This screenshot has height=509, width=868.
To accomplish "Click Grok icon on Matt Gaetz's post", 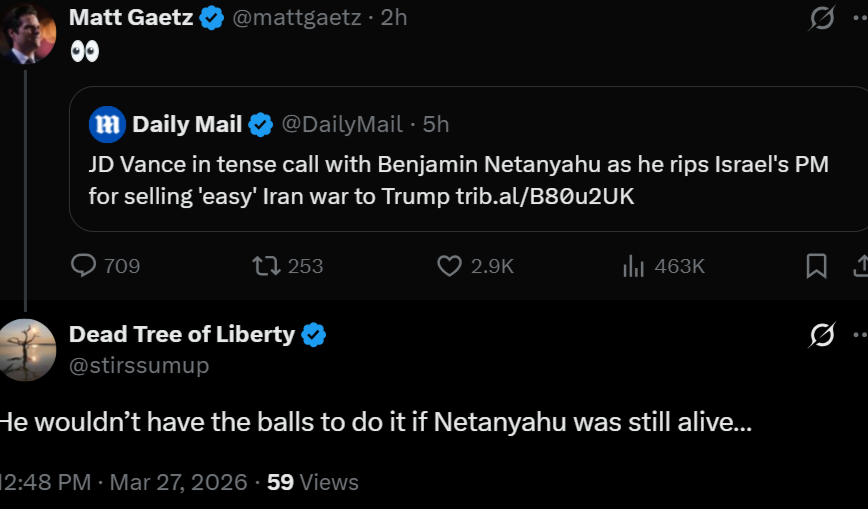I will 822,18.
